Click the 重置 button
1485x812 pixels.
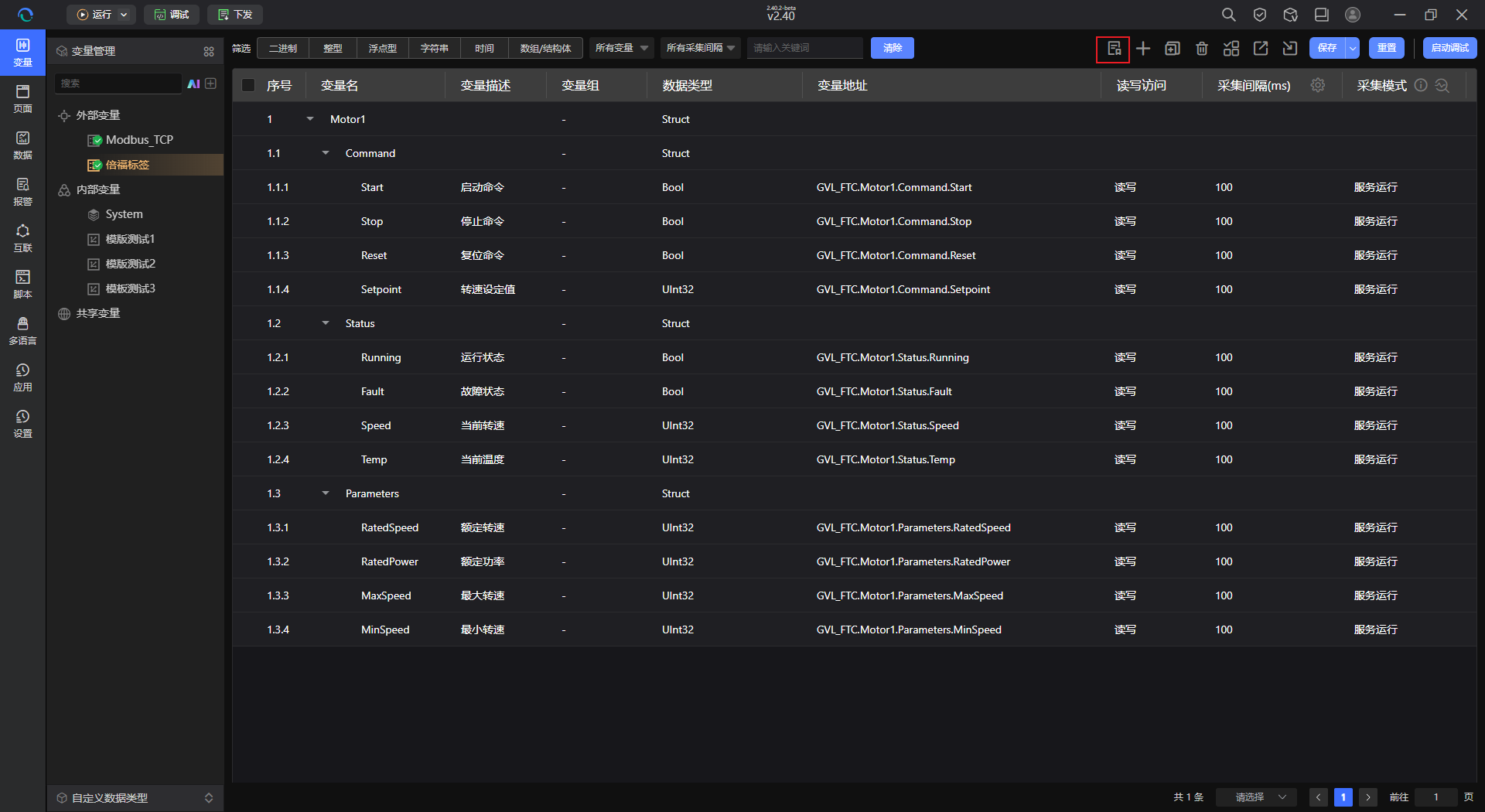tap(1387, 48)
